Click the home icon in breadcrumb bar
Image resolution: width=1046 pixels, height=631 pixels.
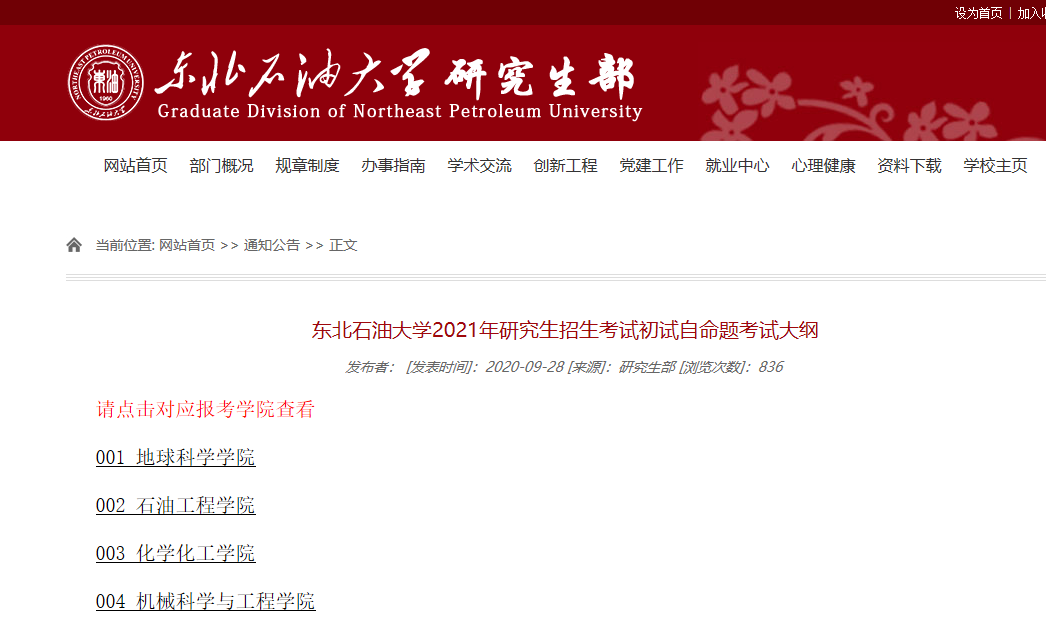coord(73,244)
